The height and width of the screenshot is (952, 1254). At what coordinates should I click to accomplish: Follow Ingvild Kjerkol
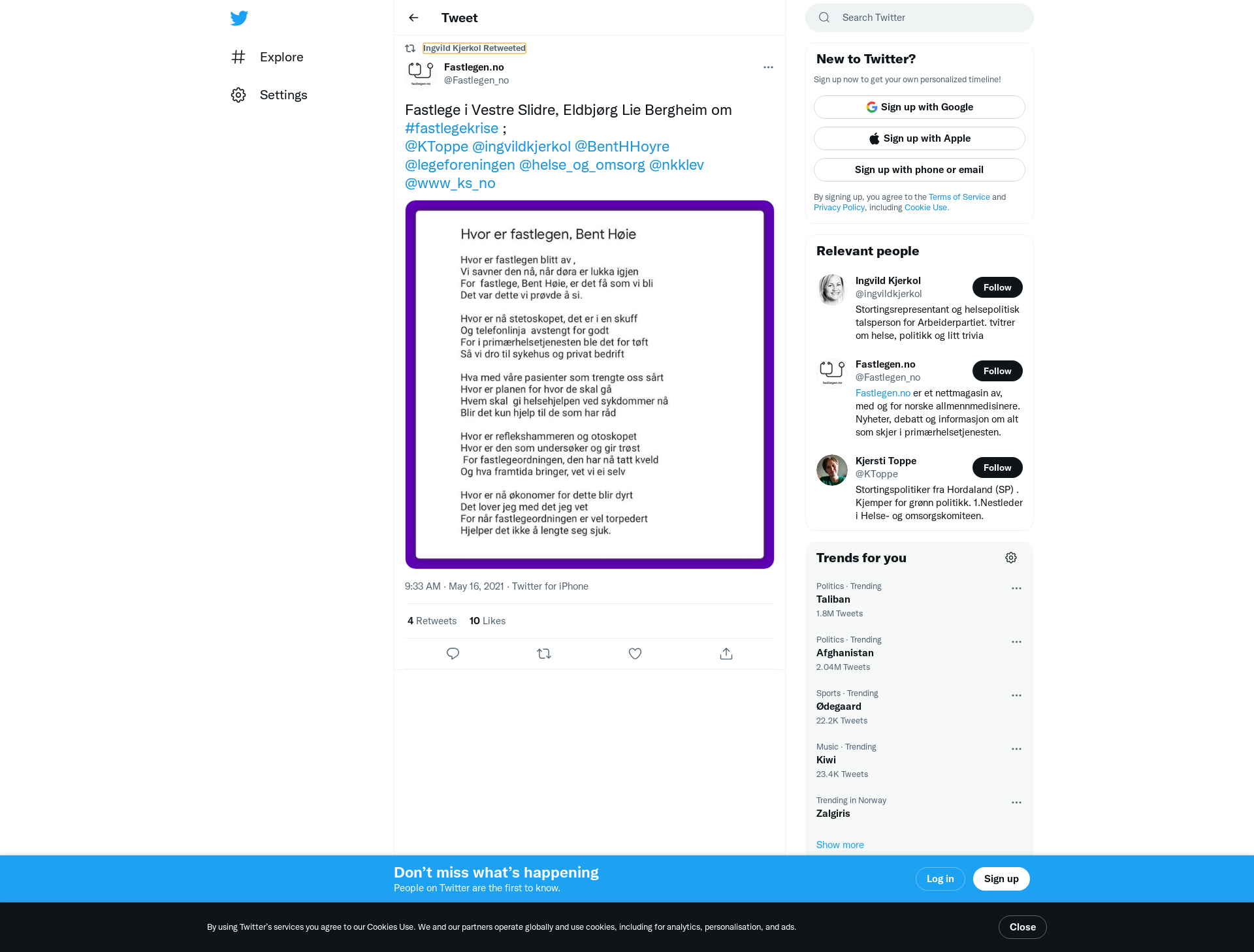click(x=997, y=287)
